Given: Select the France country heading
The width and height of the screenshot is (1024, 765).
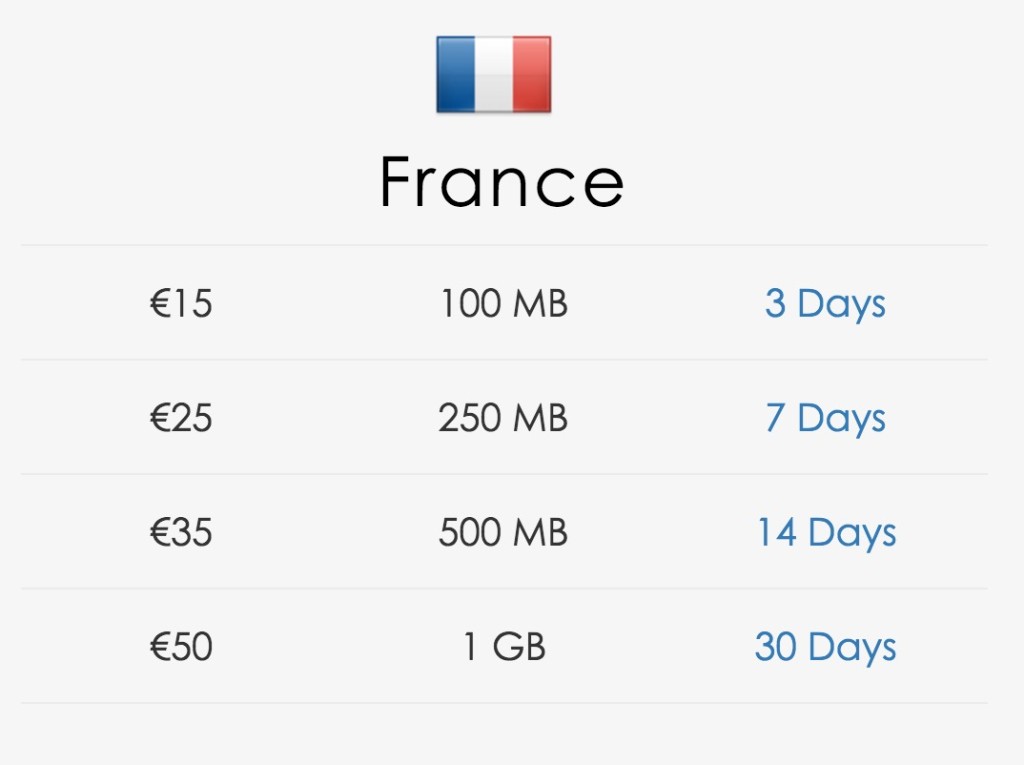Looking at the screenshot, I should coord(502,182).
